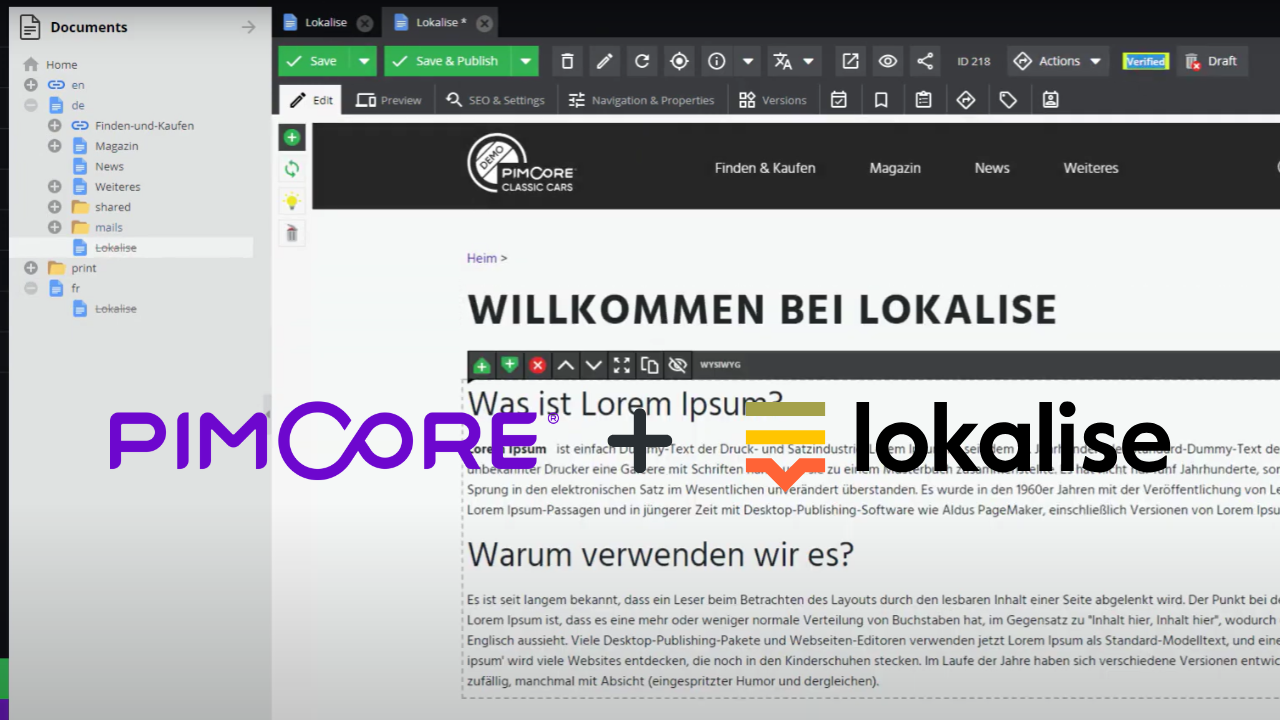Click the Heim breadcrumb link
Image resolution: width=1280 pixels, height=720 pixels.
(x=482, y=258)
